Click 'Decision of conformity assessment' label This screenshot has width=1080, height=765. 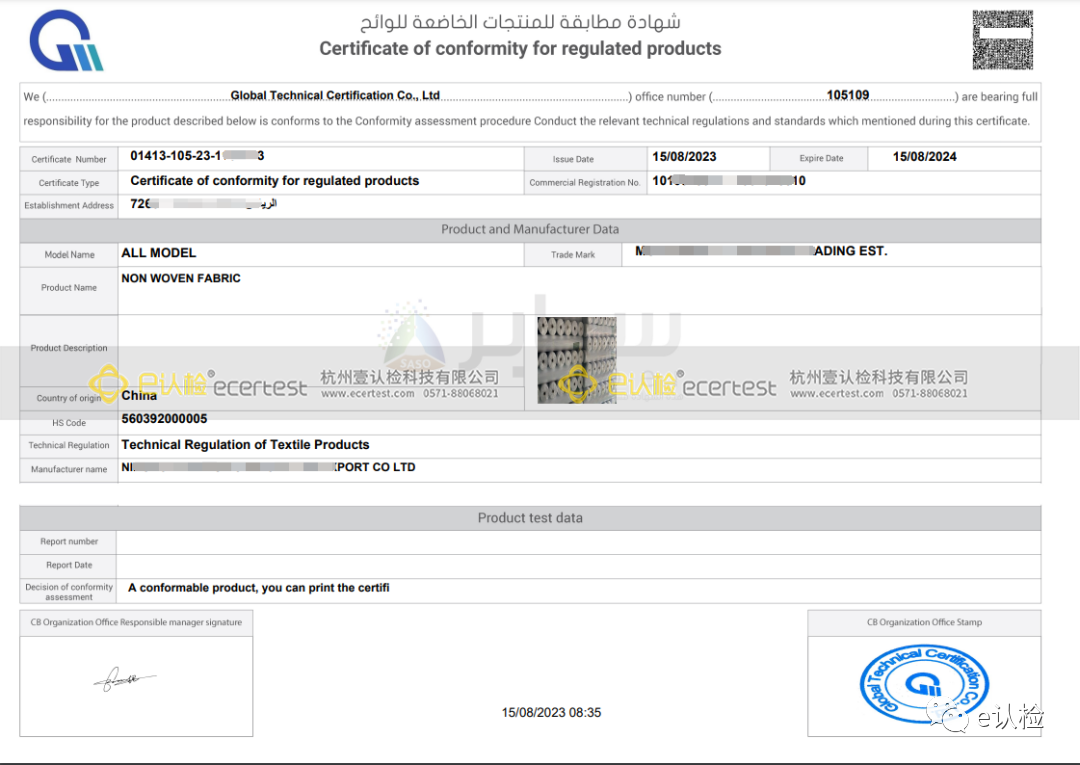[69, 591]
